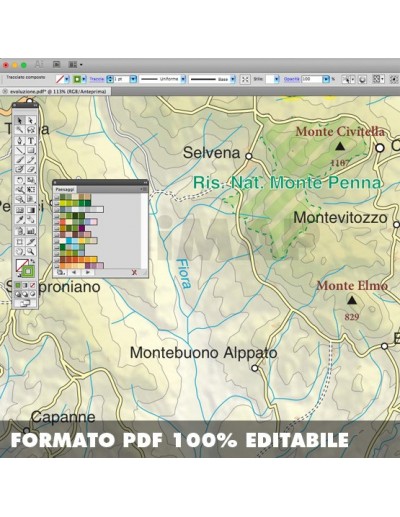Select the Blend tool

[30, 220]
